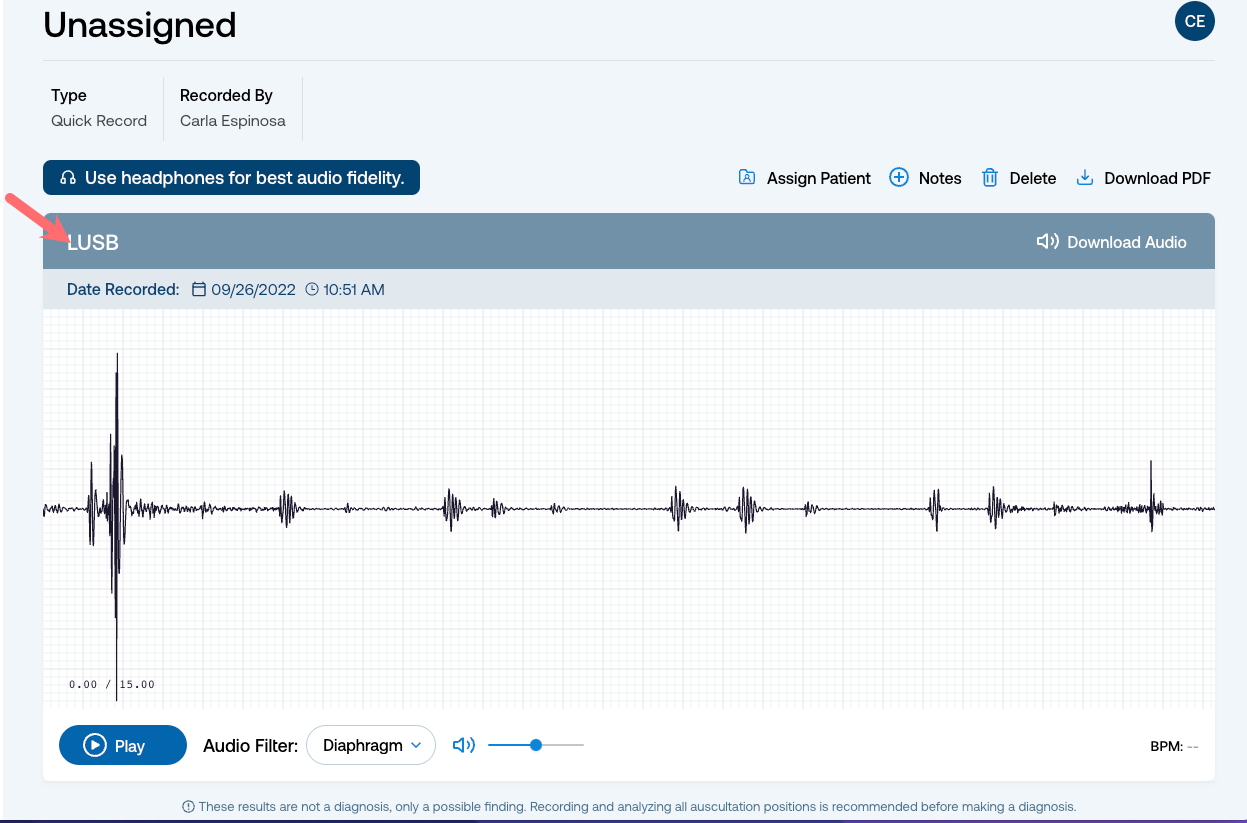This screenshot has height=823, width=1247.
Task: Click the clock icon beside the time
Action: pos(312,290)
